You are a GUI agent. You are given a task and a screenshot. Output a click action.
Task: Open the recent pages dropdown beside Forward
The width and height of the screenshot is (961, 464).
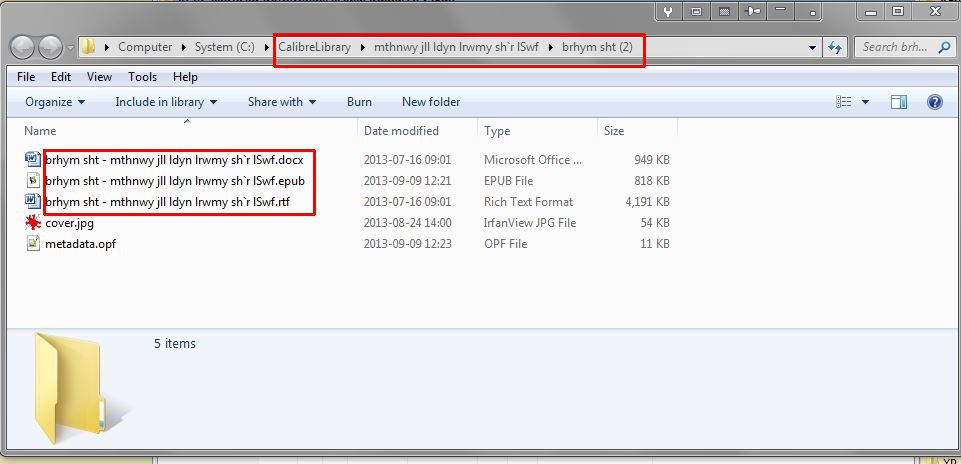70,47
